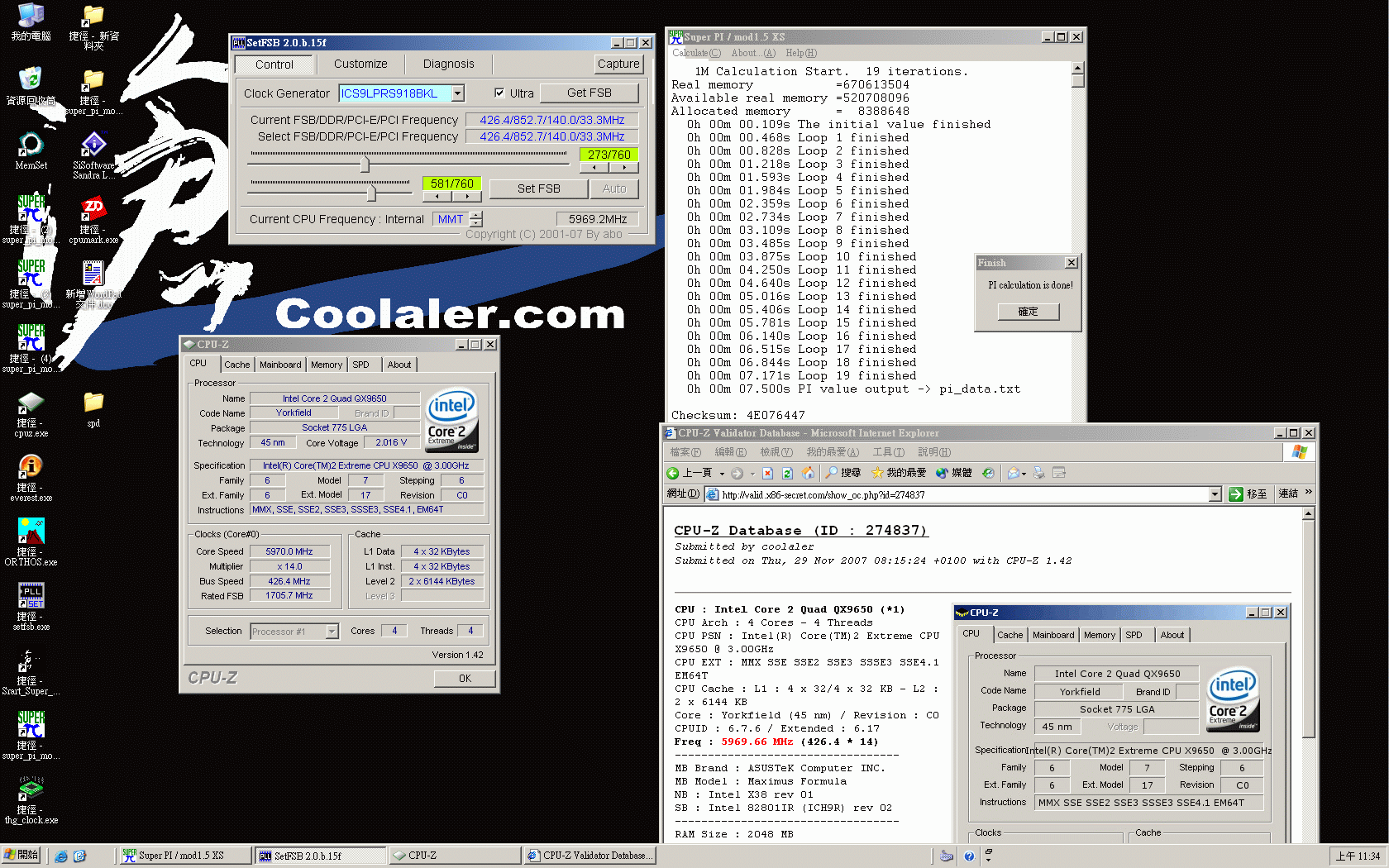Click the IE Links toolbar chevron

coord(1308,493)
